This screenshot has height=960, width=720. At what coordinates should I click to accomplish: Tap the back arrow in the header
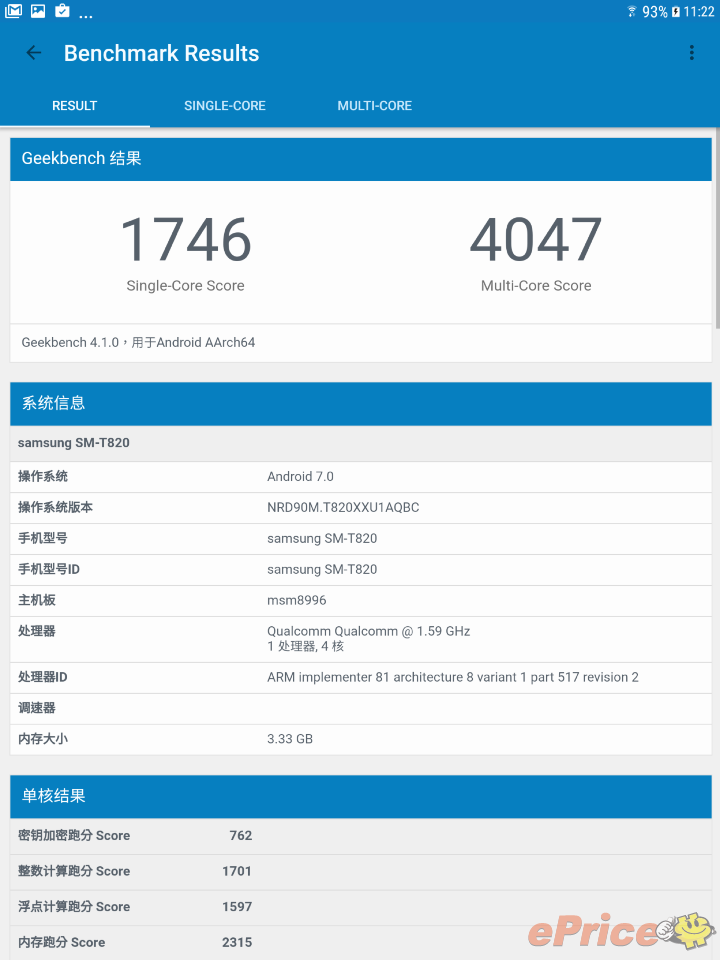(x=34, y=53)
